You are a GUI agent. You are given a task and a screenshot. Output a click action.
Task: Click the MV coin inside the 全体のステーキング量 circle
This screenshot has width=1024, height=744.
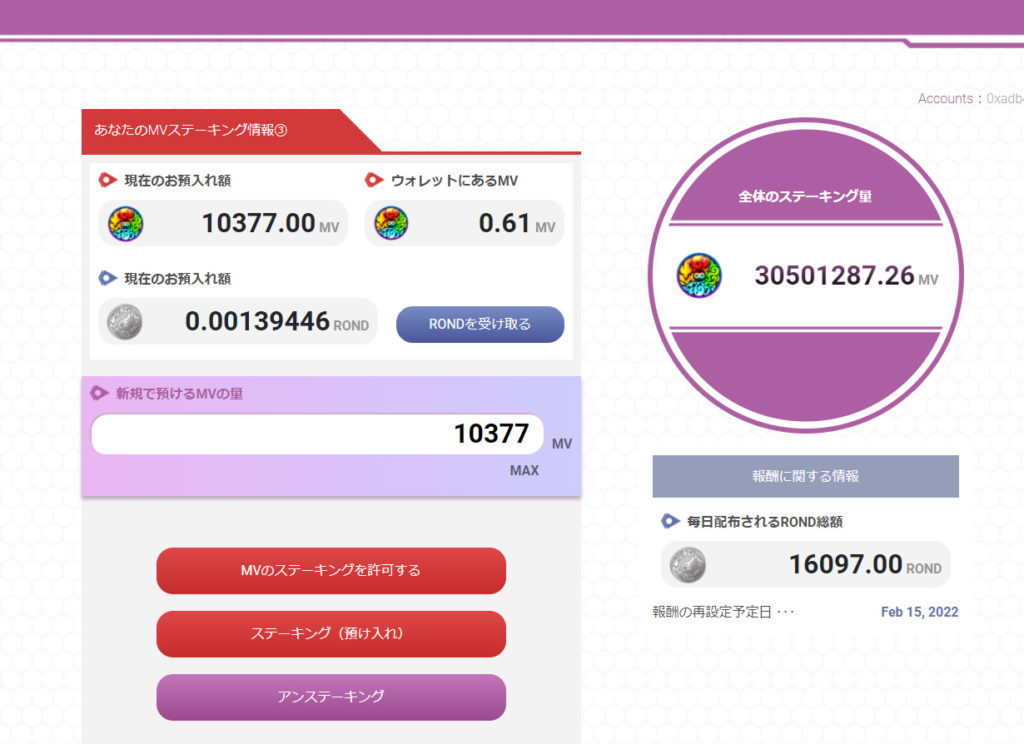coord(700,275)
